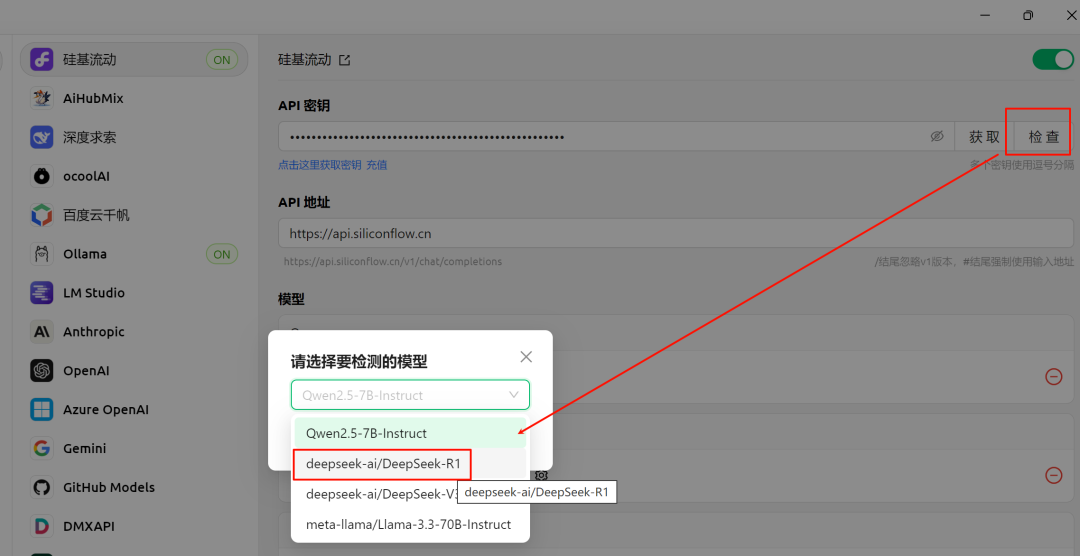This screenshot has height=556, width=1080.
Task: Choose meta-llama/Llama-3.3-70B-Instruct option
Action: click(410, 524)
